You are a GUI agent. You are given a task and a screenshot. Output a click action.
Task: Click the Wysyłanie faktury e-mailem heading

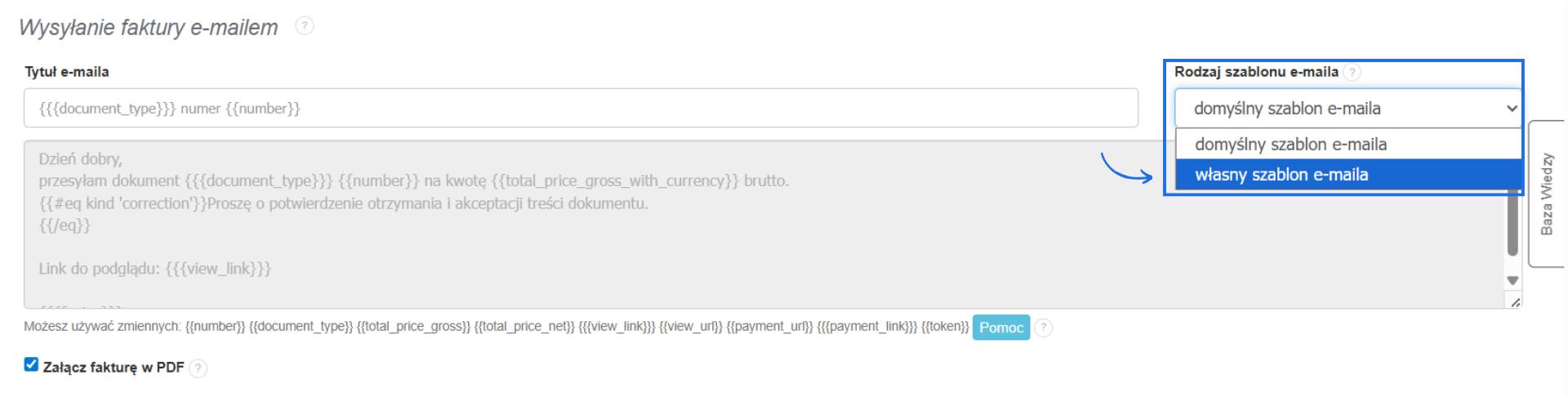[x=149, y=28]
